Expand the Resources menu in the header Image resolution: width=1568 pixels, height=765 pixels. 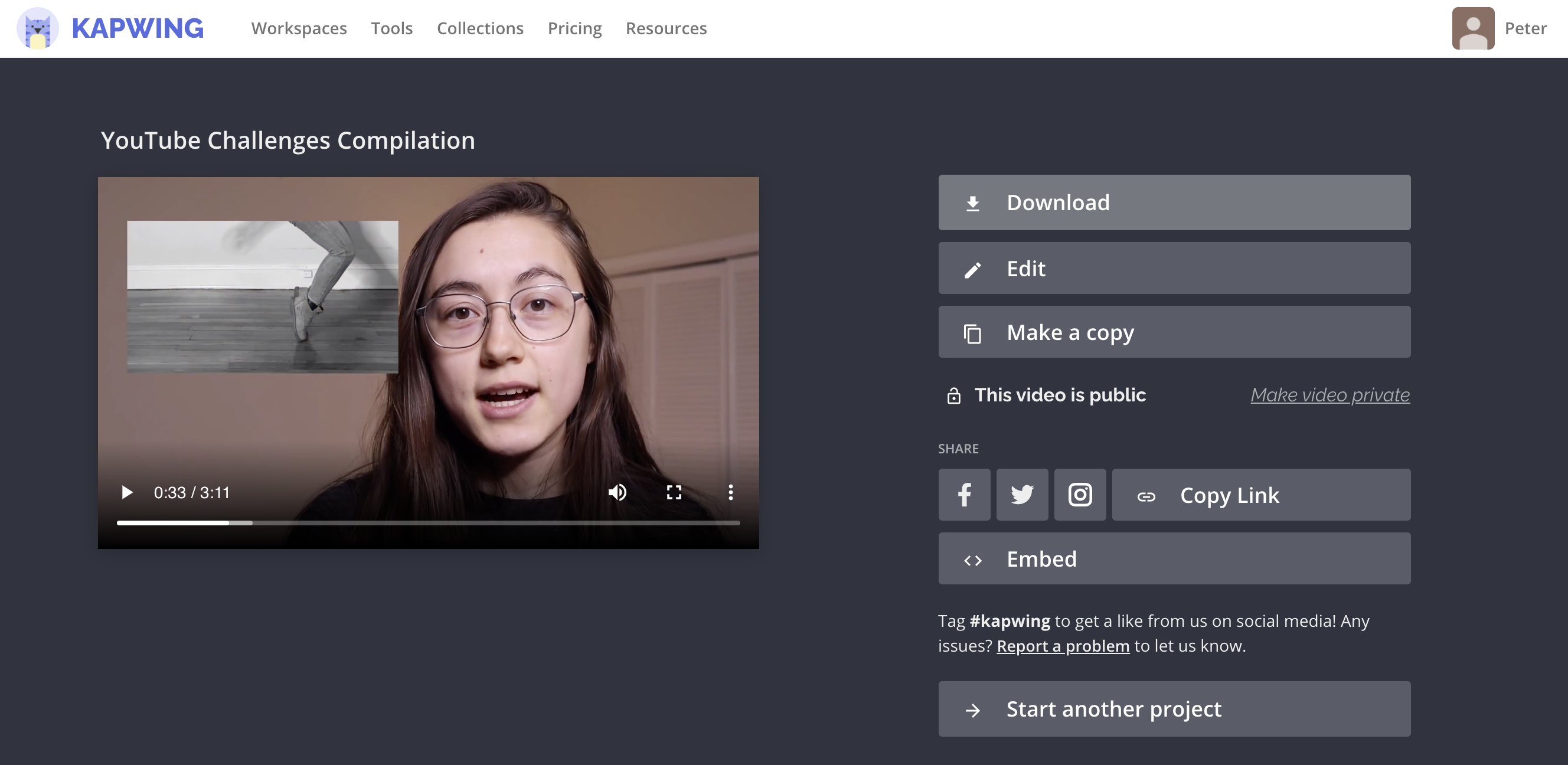pos(666,28)
